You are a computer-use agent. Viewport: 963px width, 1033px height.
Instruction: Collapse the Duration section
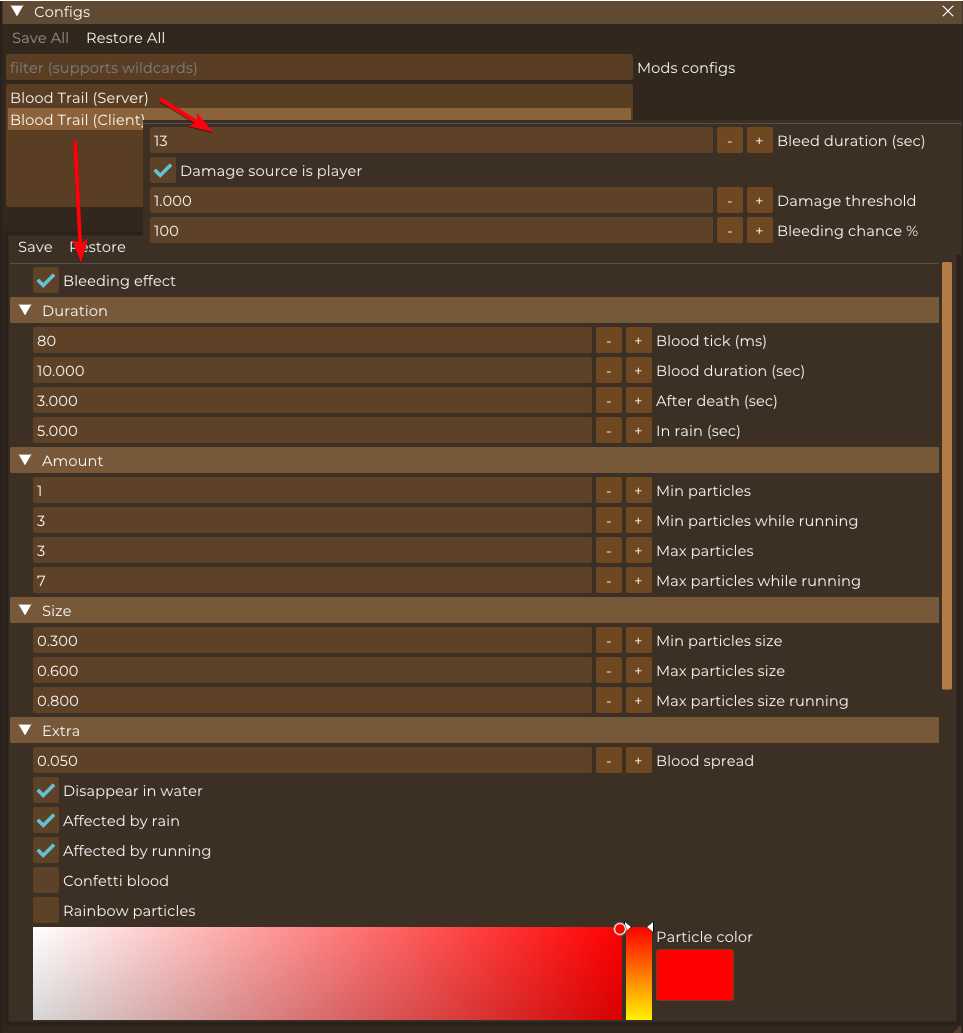[x=26, y=311]
